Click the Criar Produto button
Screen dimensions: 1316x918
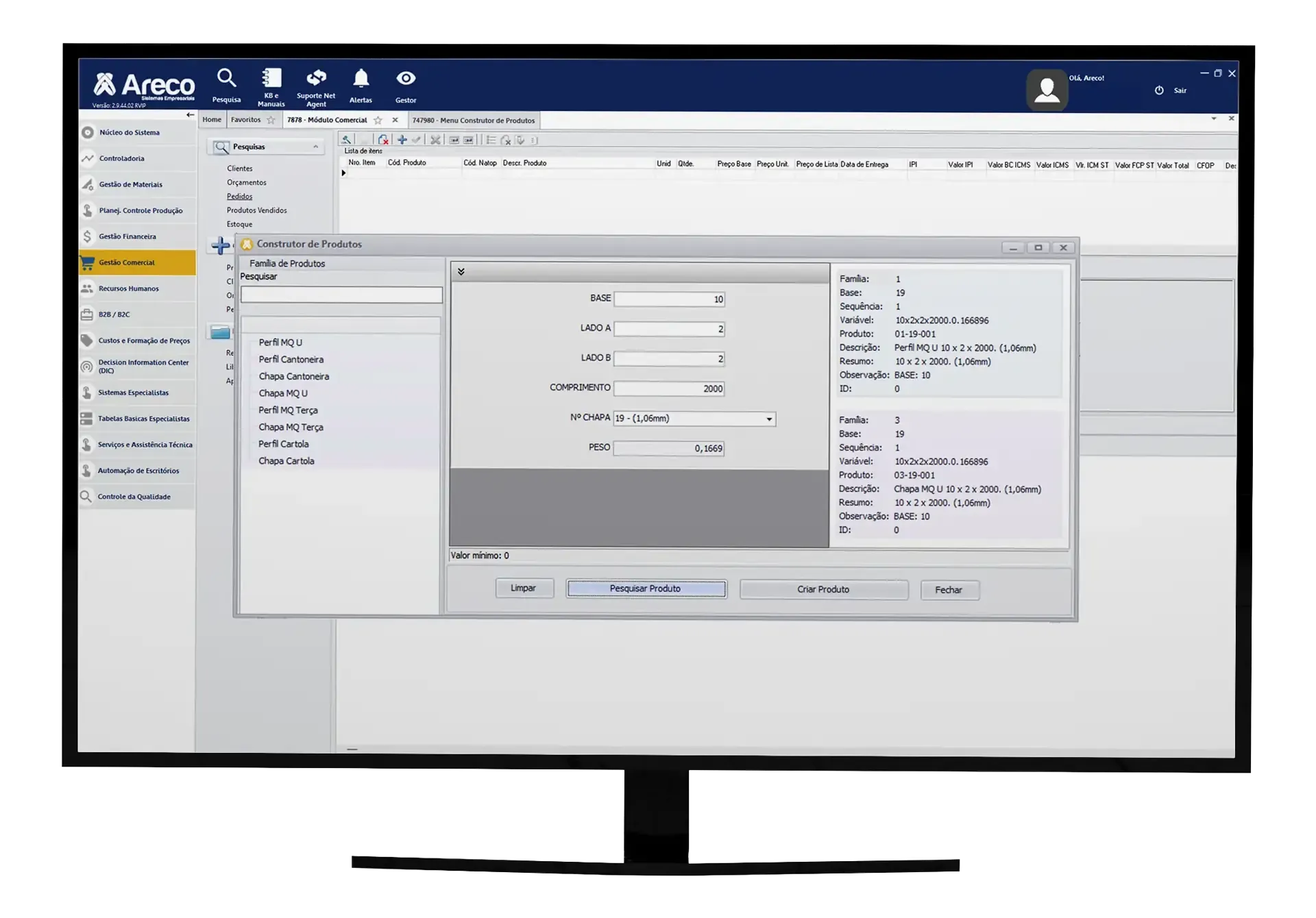(x=824, y=589)
